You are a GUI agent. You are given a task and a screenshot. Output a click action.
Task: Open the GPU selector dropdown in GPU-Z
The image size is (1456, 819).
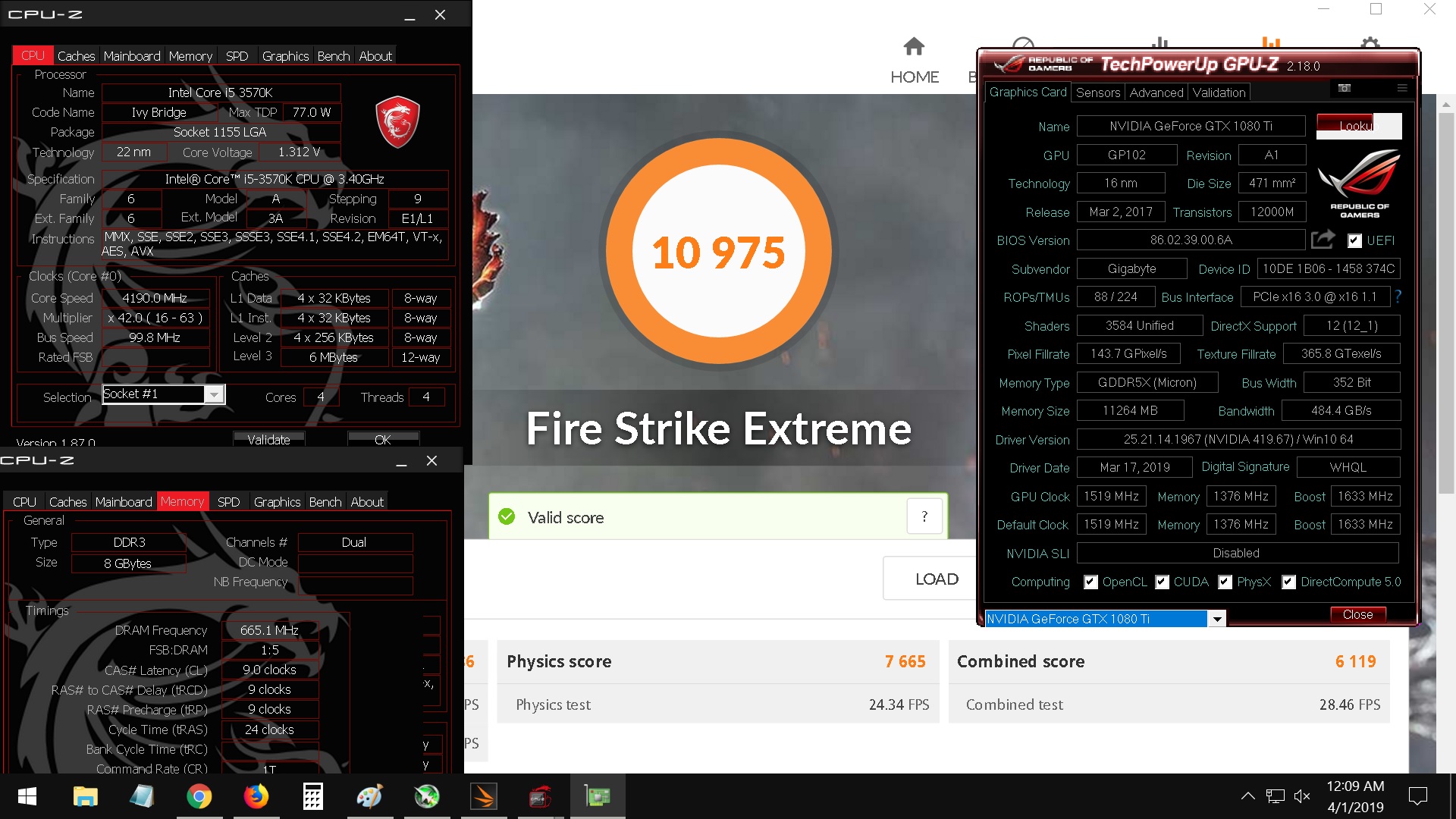coord(1216,619)
